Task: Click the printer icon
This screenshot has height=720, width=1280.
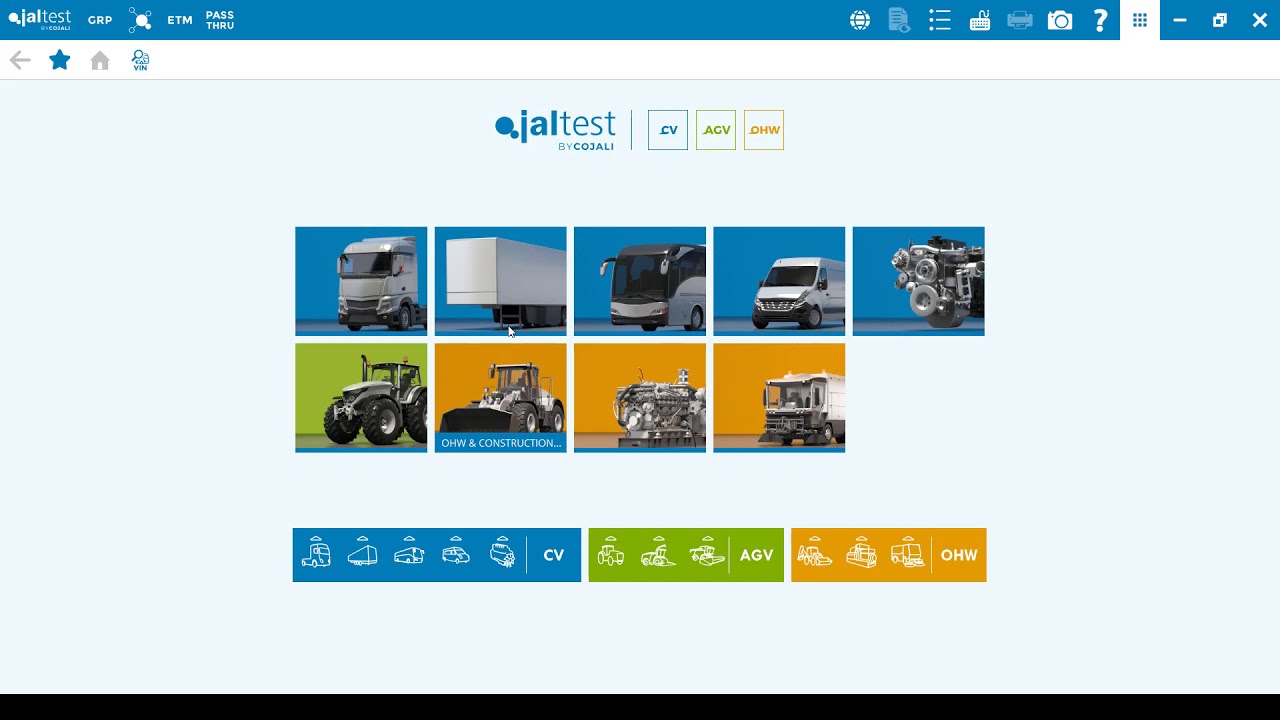Action: pos(1020,20)
